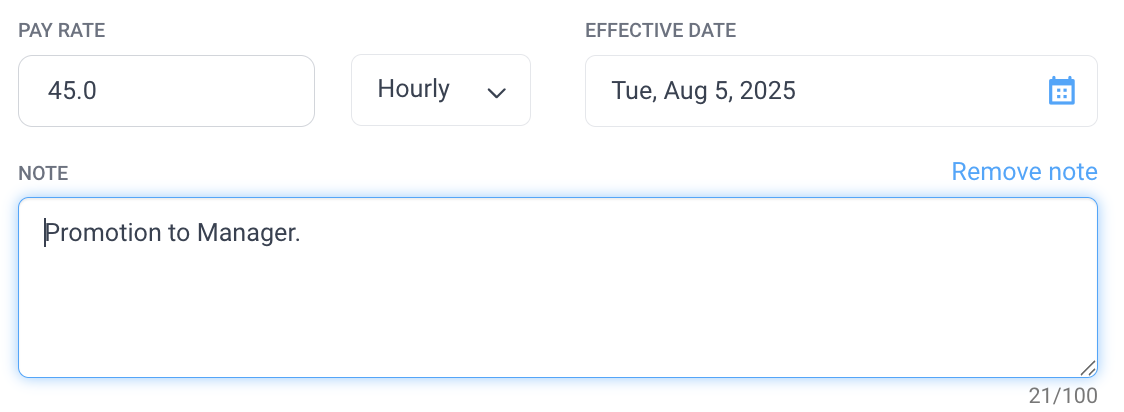Click the PAY RATE label
Image resolution: width=1124 pixels, height=412 pixels.
[62, 31]
